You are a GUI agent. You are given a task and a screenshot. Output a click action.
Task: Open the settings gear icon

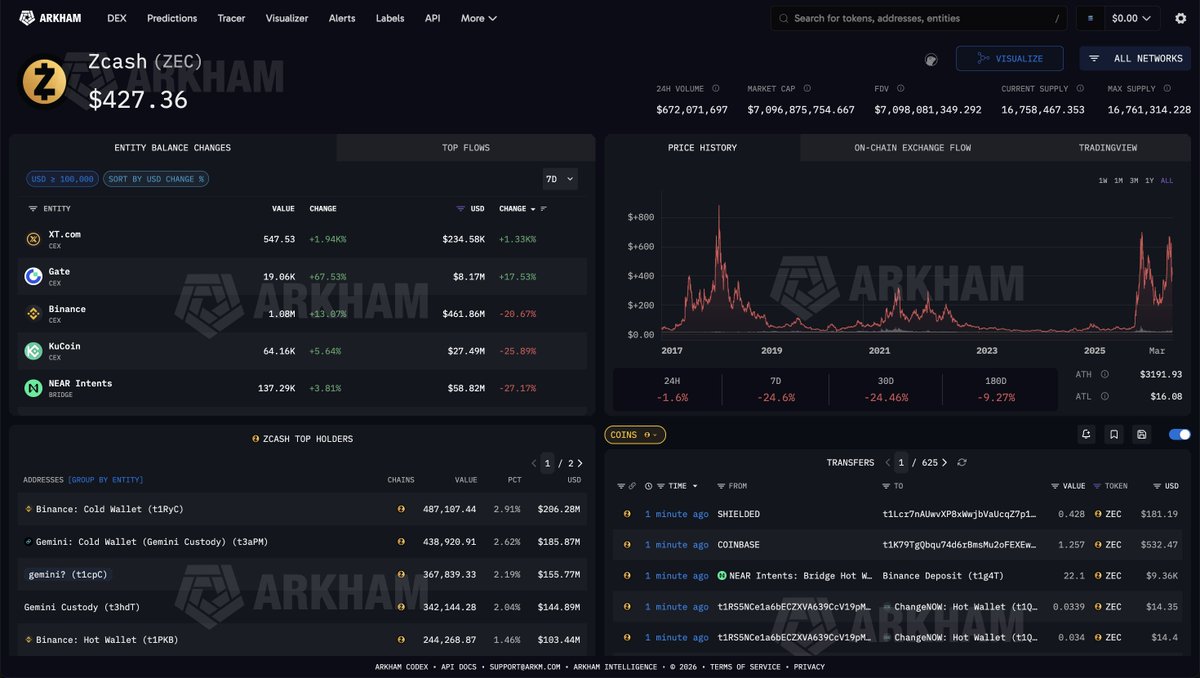coord(1180,18)
